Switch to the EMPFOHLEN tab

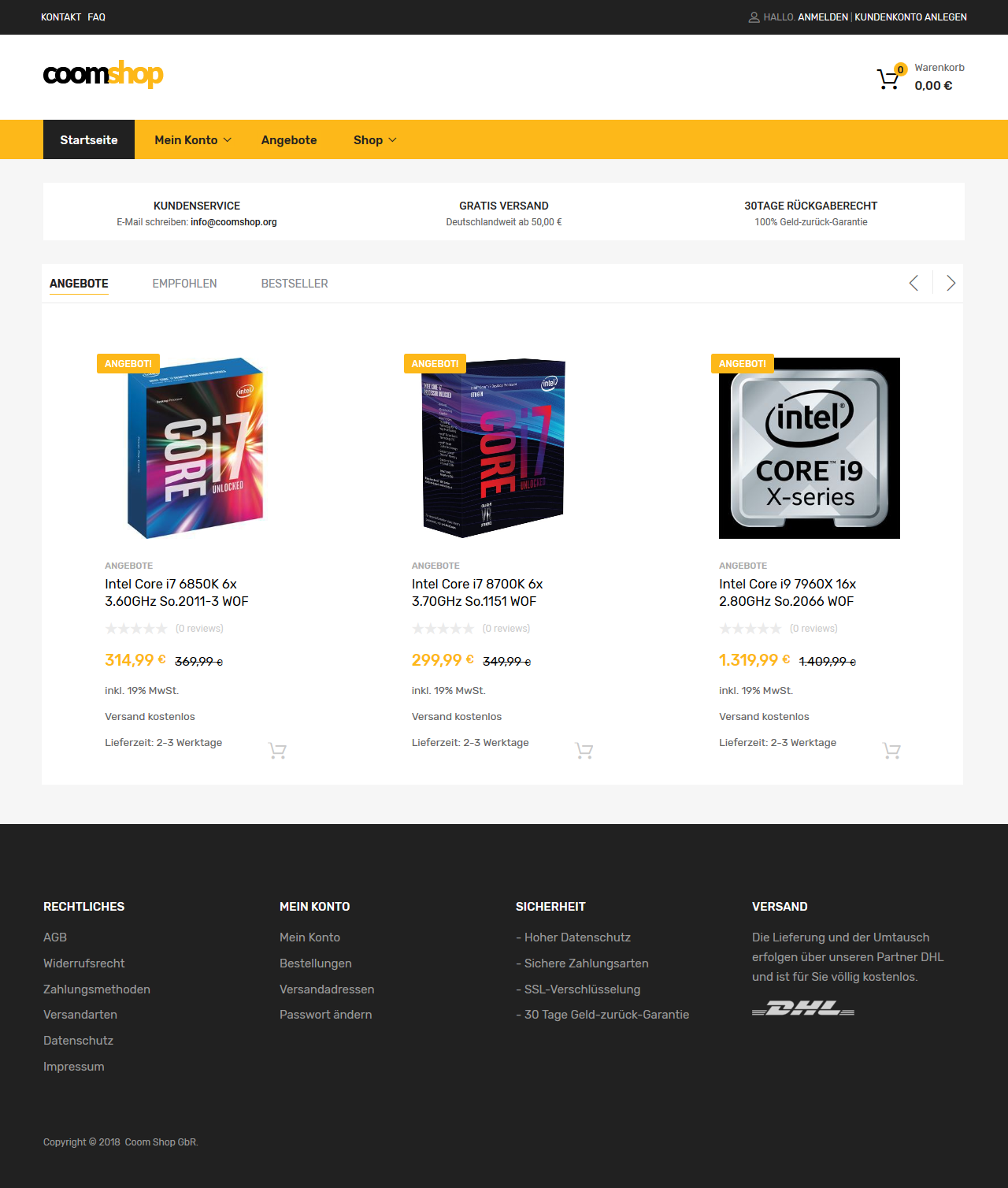pyautogui.click(x=184, y=284)
